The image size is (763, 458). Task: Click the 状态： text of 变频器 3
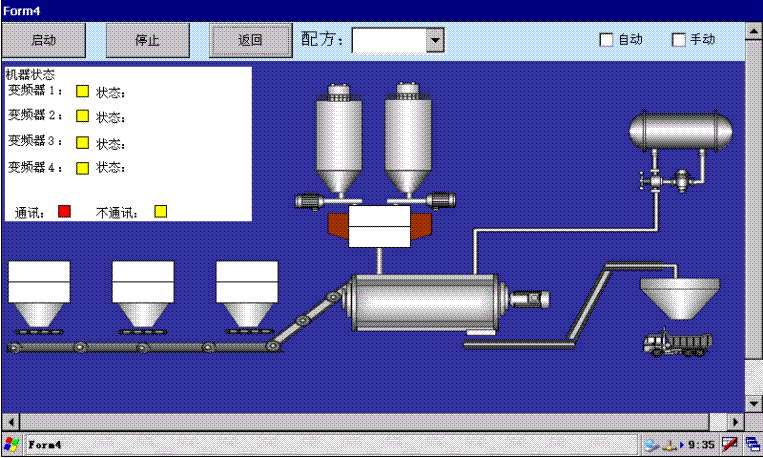(110, 144)
